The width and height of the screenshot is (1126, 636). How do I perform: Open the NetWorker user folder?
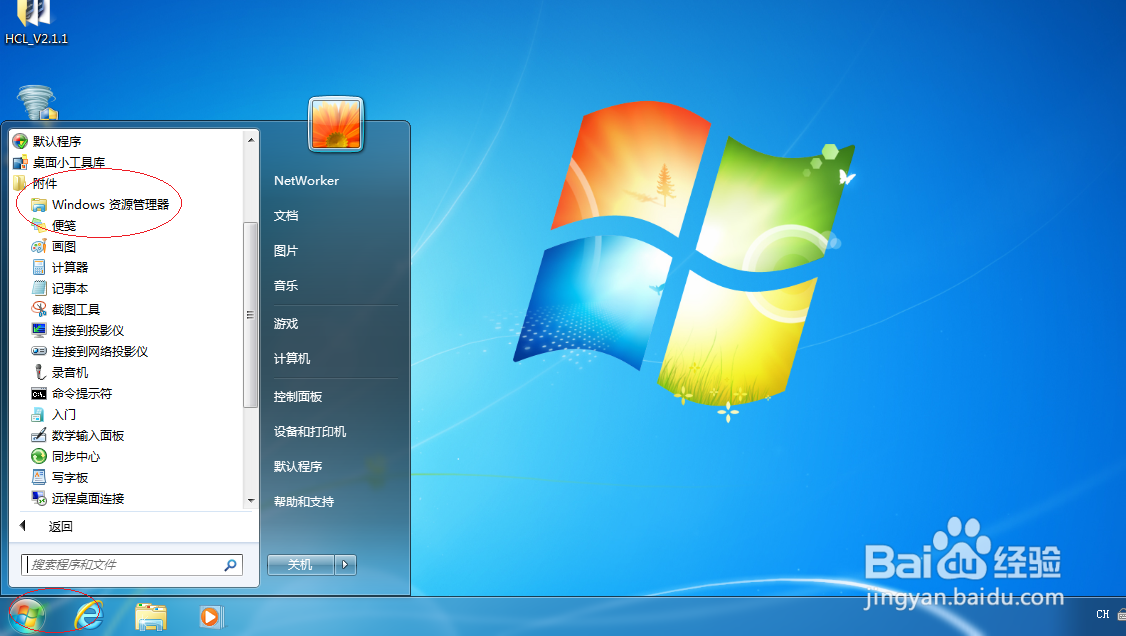point(306,181)
